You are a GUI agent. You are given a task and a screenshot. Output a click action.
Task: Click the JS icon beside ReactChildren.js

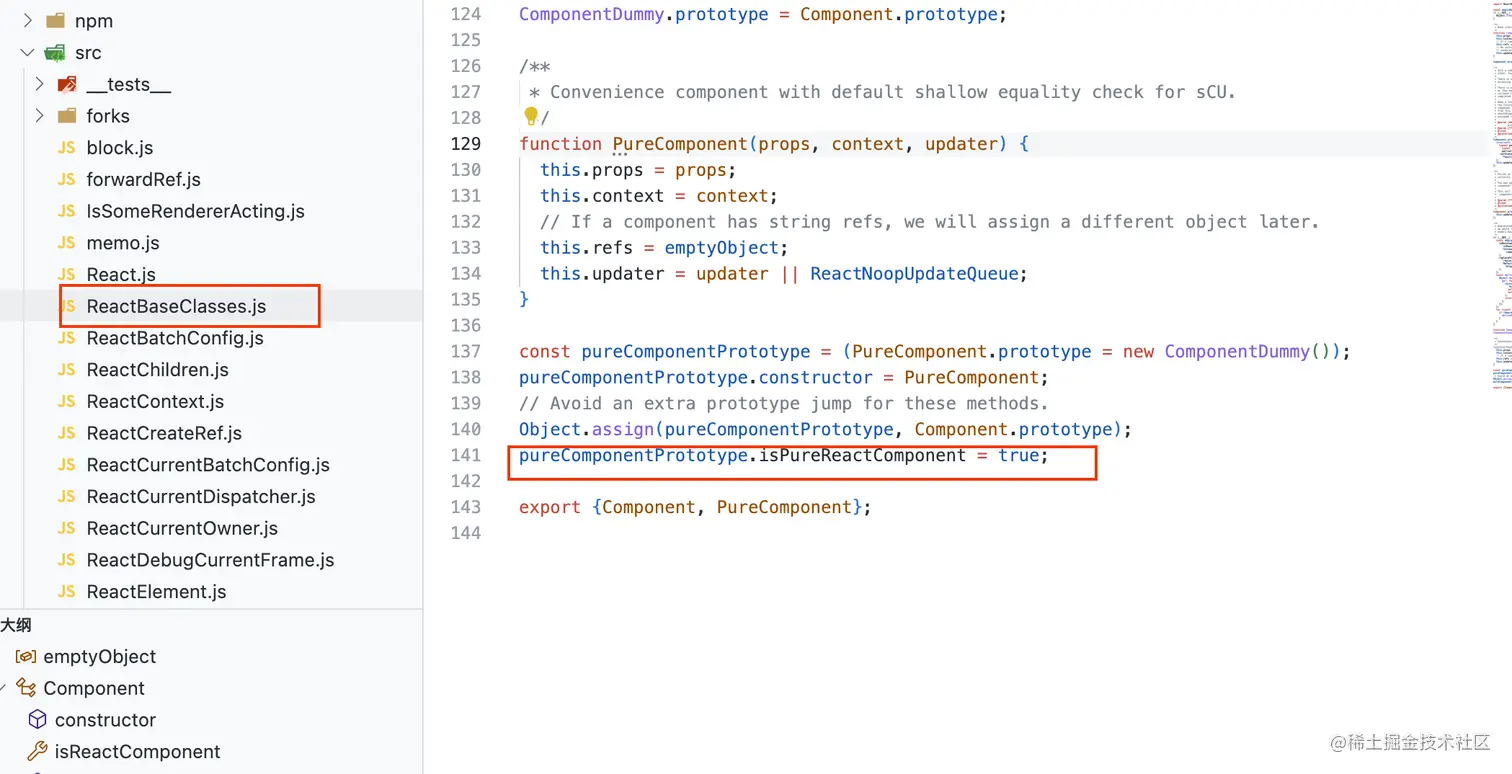pyautogui.click(x=67, y=370)
